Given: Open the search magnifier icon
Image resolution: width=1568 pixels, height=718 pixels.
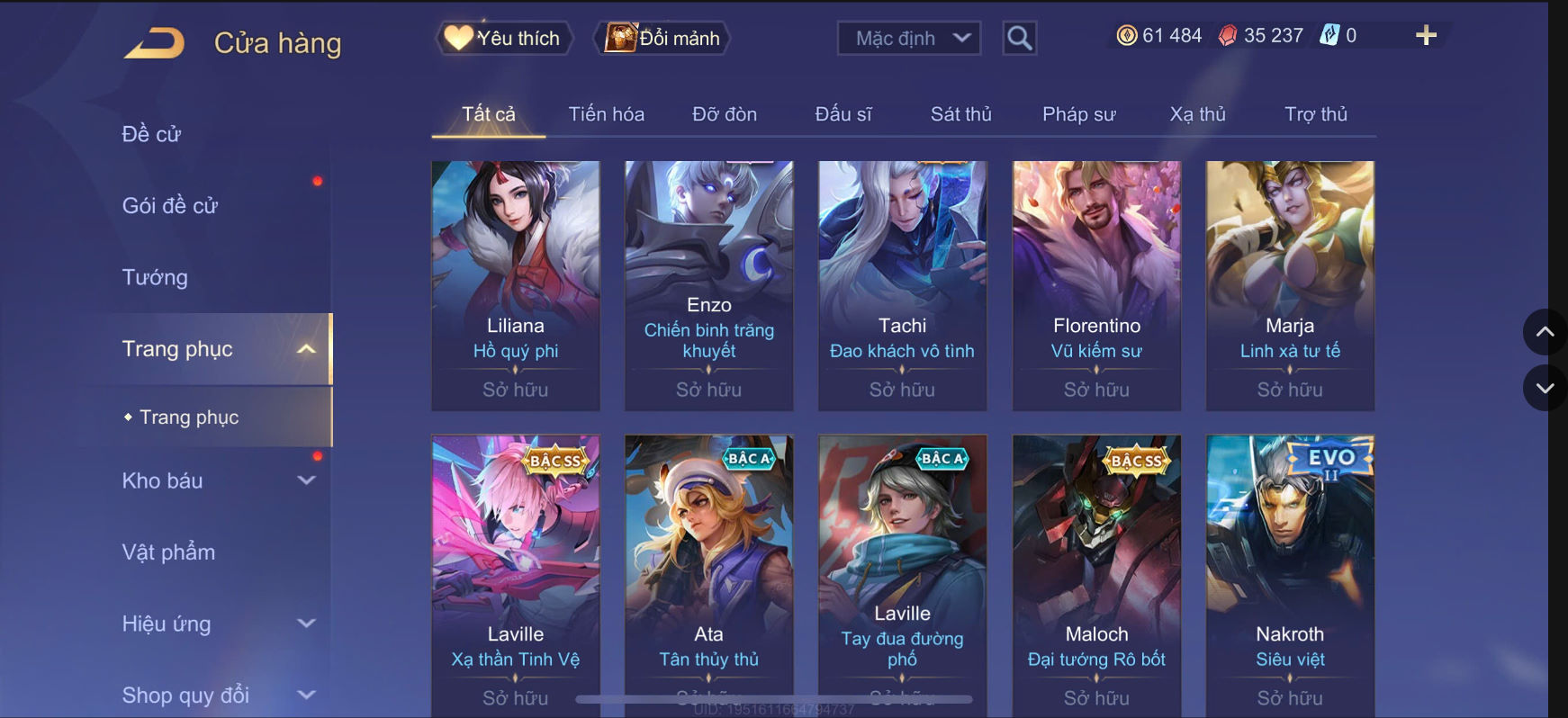Looking at the screenshot, I should coord(1020,38).
